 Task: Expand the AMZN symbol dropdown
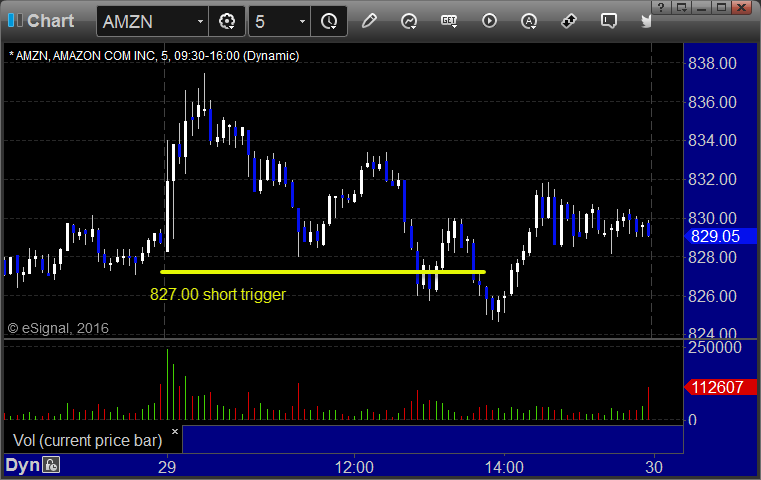(x=200, y=21)
